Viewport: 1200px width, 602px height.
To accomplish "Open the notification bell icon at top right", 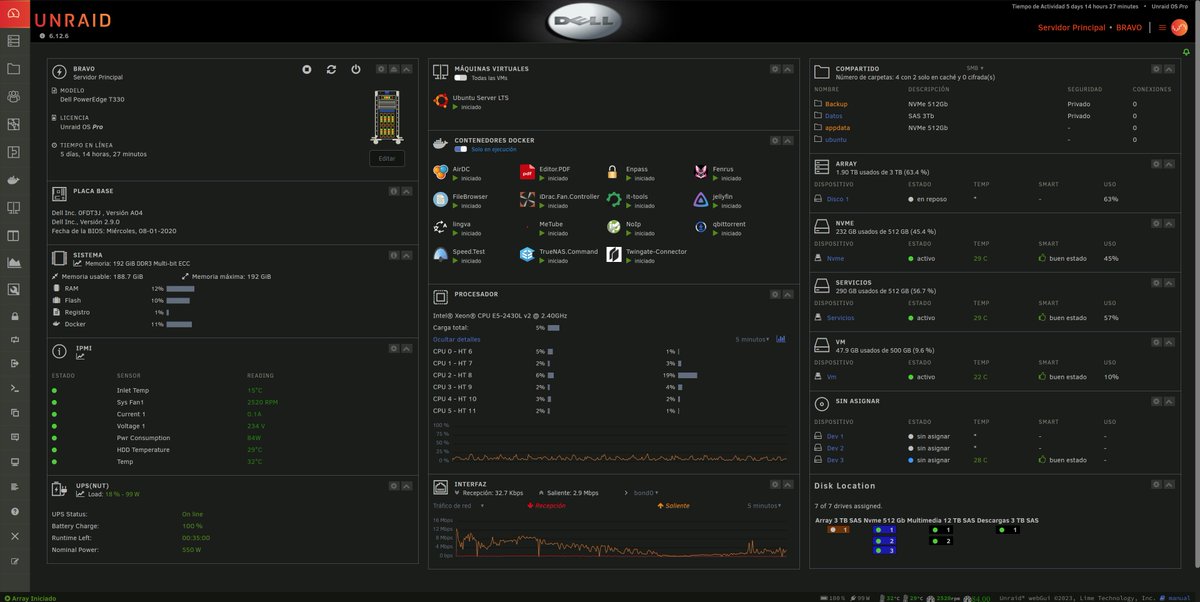I will [1187, 51].
